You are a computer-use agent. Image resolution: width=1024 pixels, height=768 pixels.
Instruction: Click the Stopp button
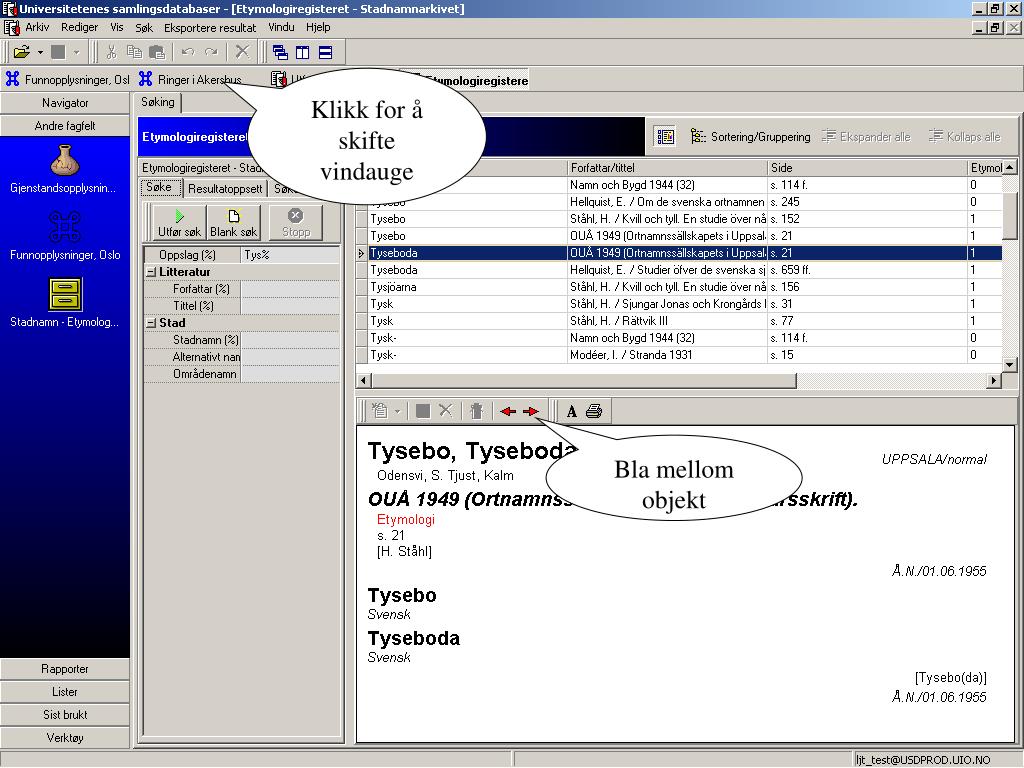(296, 223)
